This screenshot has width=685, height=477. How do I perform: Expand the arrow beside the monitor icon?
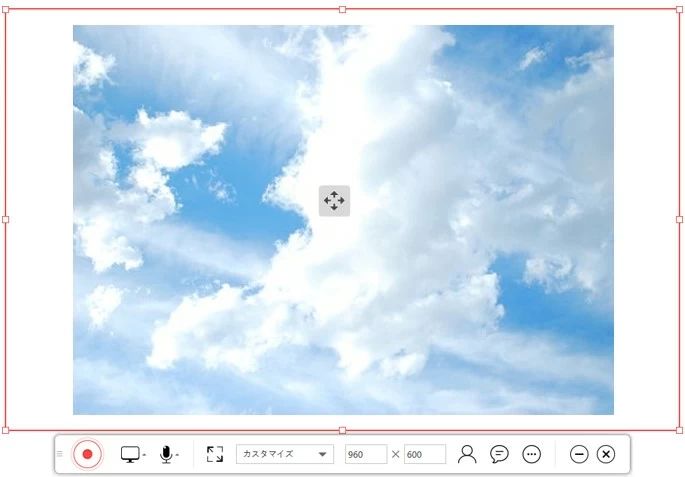pos(144,455)
